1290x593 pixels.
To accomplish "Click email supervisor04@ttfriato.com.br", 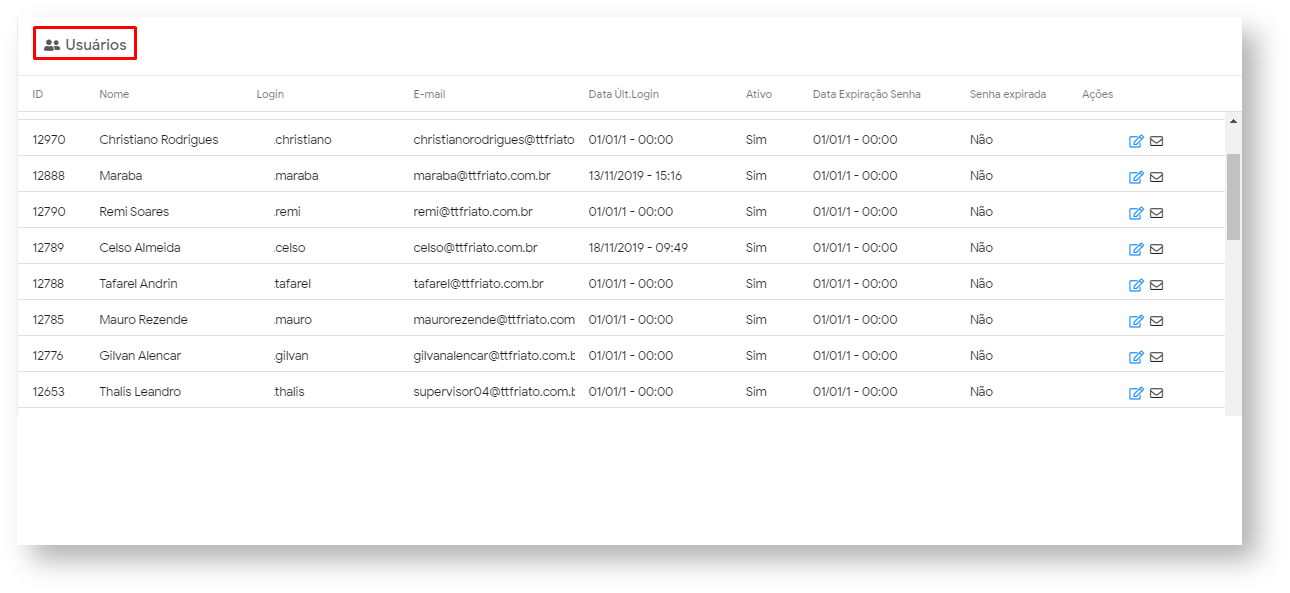I will point(494,392).
